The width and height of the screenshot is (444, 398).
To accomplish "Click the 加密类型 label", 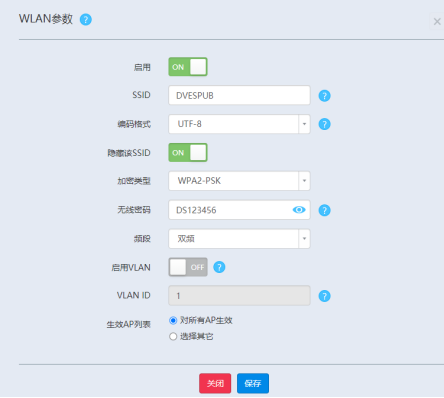I will point(134,181).
